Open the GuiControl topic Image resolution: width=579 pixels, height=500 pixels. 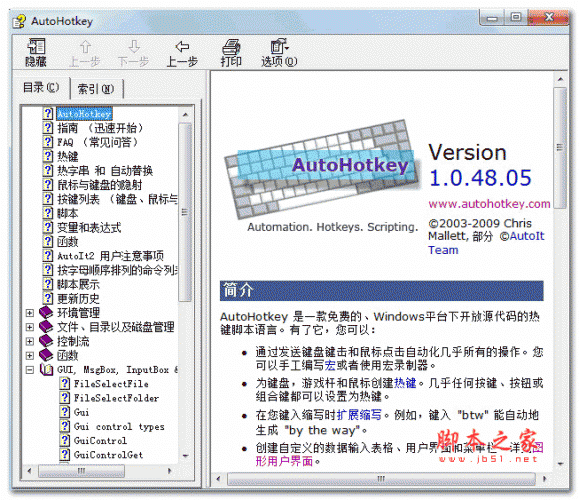click(100, 441)
